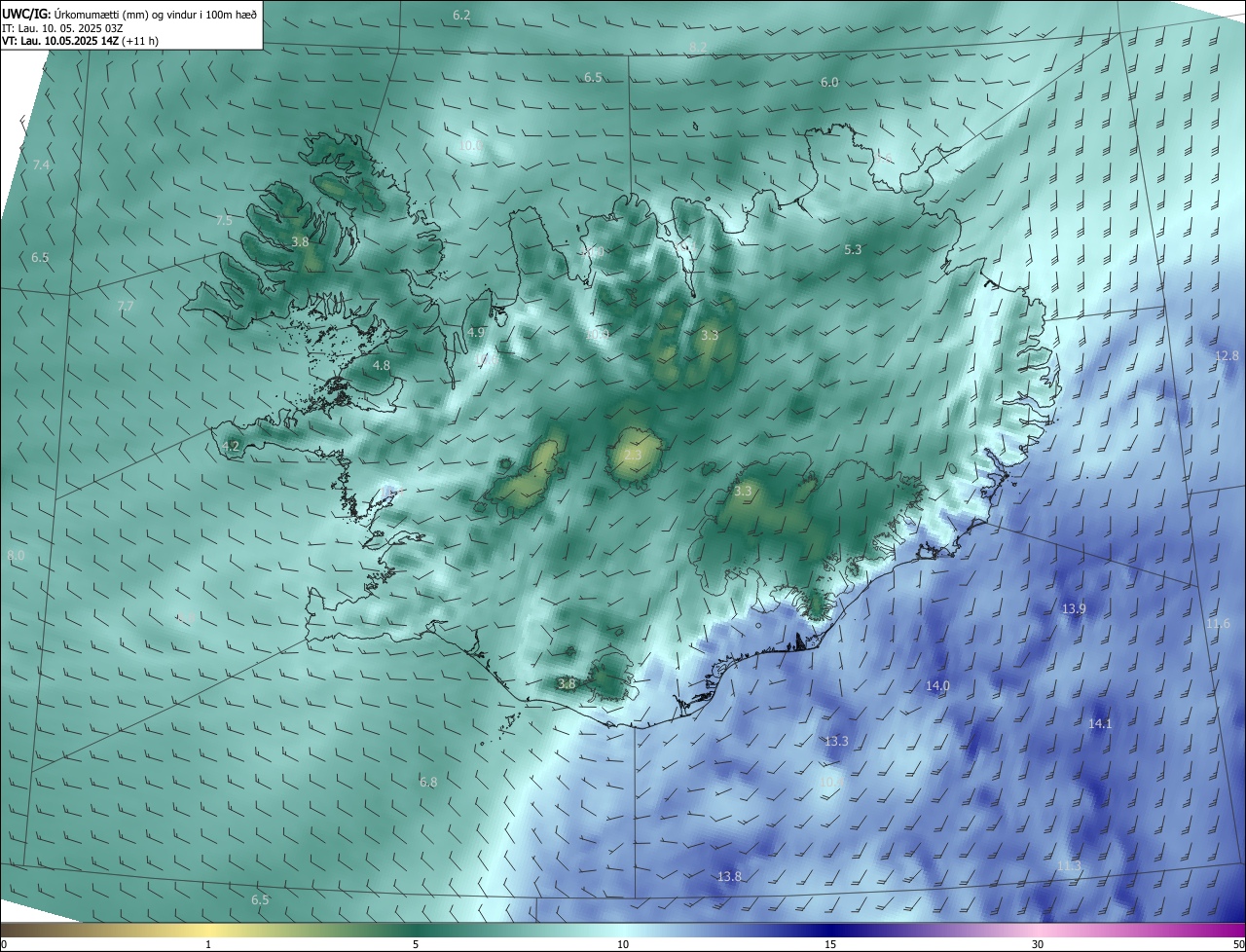Click the 13.8 value label
The width and height of the screenshot is (1246, 952).
[x=729, y=877]
